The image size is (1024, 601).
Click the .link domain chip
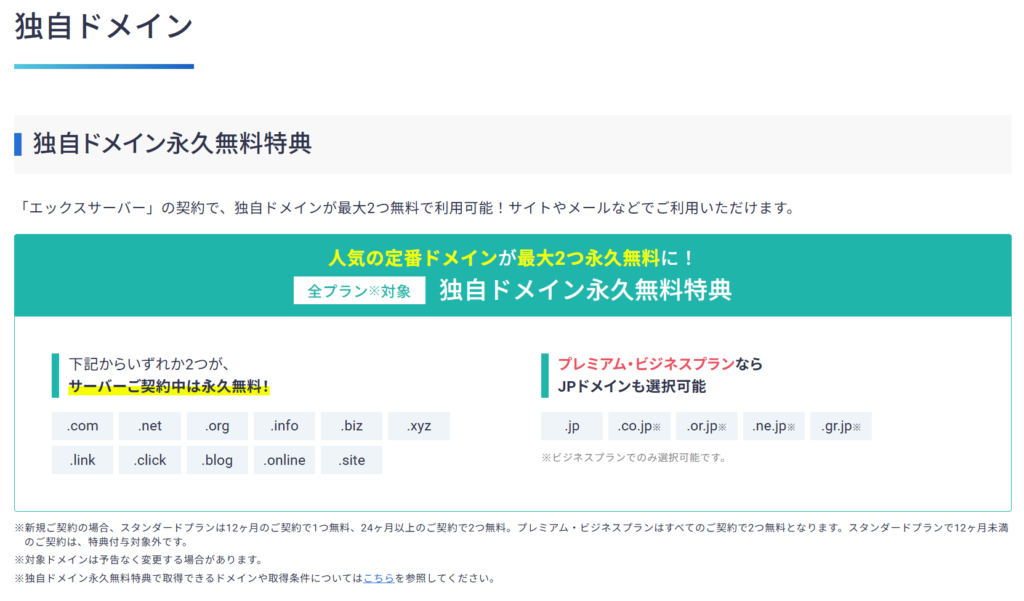(82, 460)
